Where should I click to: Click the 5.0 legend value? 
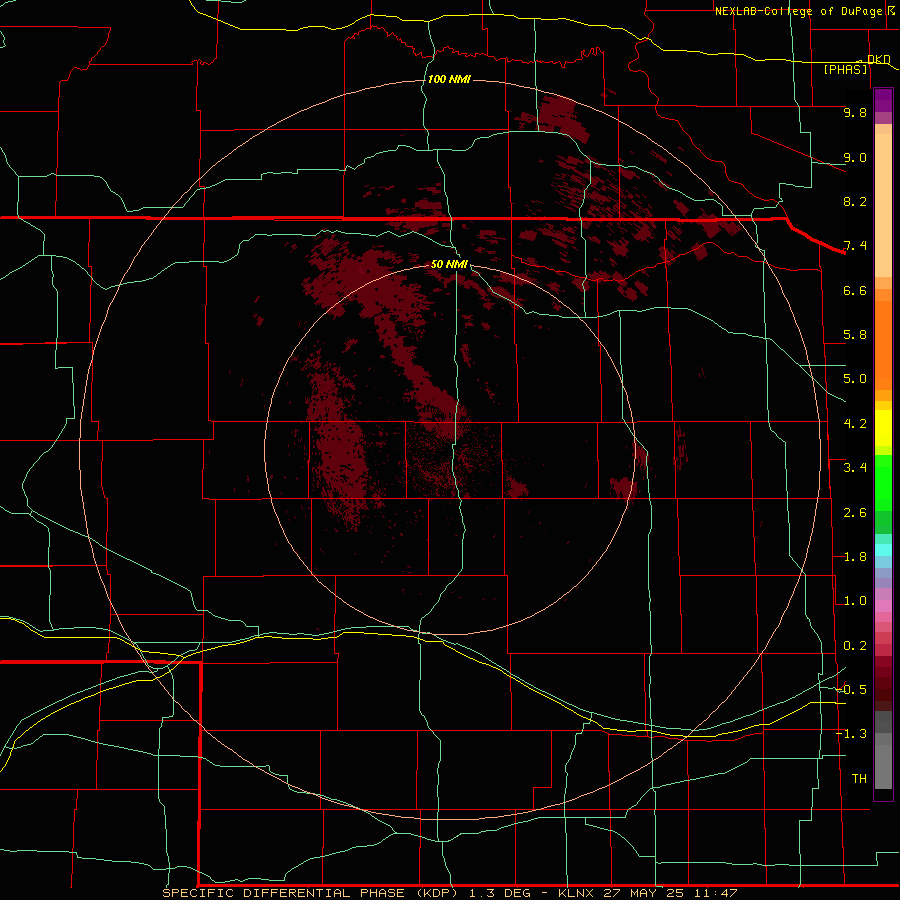[x=855, y=379]
